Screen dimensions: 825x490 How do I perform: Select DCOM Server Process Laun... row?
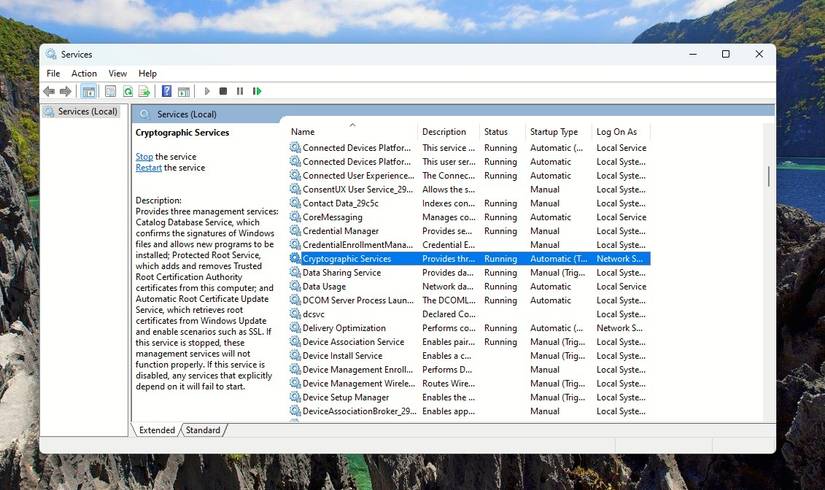point(469,301)
